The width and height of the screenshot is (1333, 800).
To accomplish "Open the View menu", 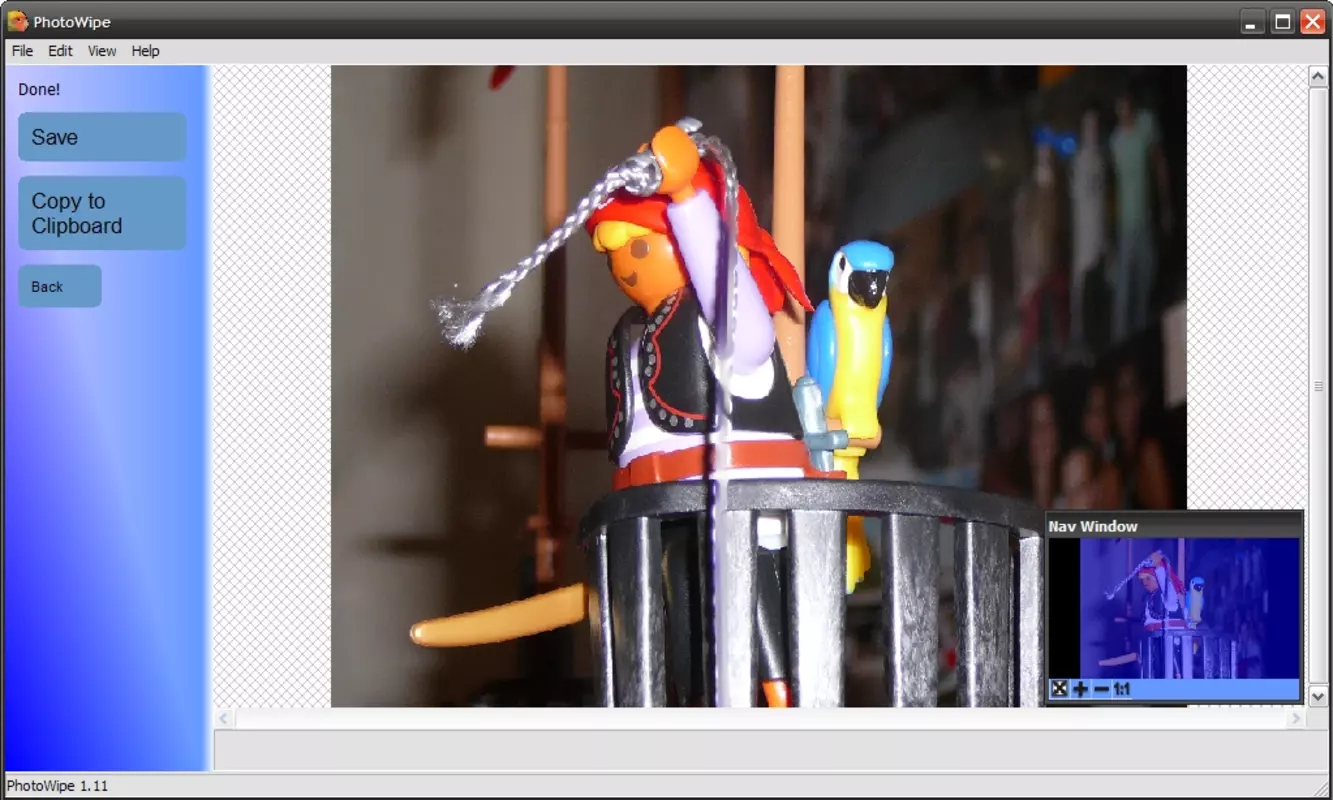I will (x=102, y=51).
